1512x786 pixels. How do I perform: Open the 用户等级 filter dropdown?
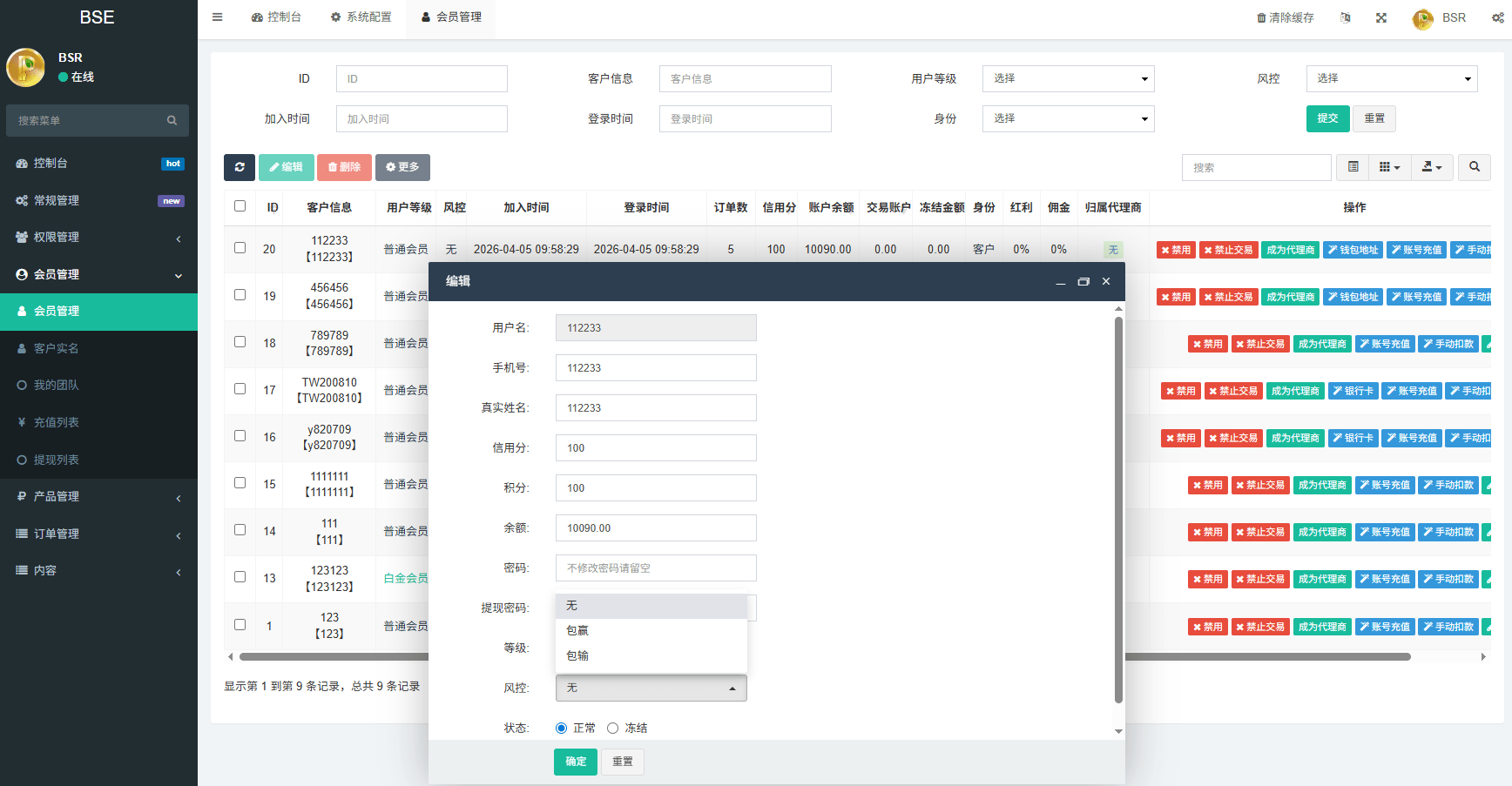coord(1068,79)
